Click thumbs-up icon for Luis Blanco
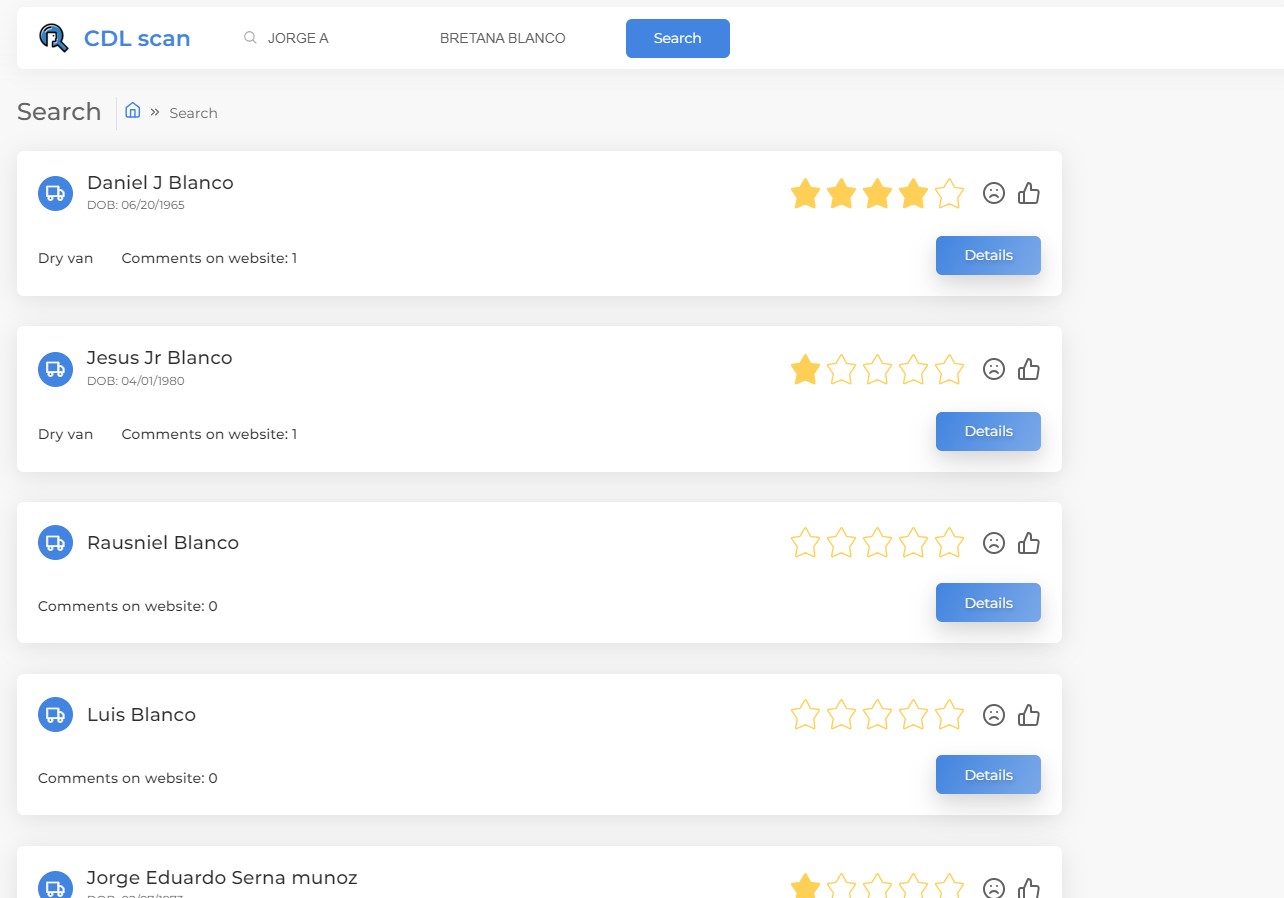The image size is (1284, 898). click(1029, 715)
